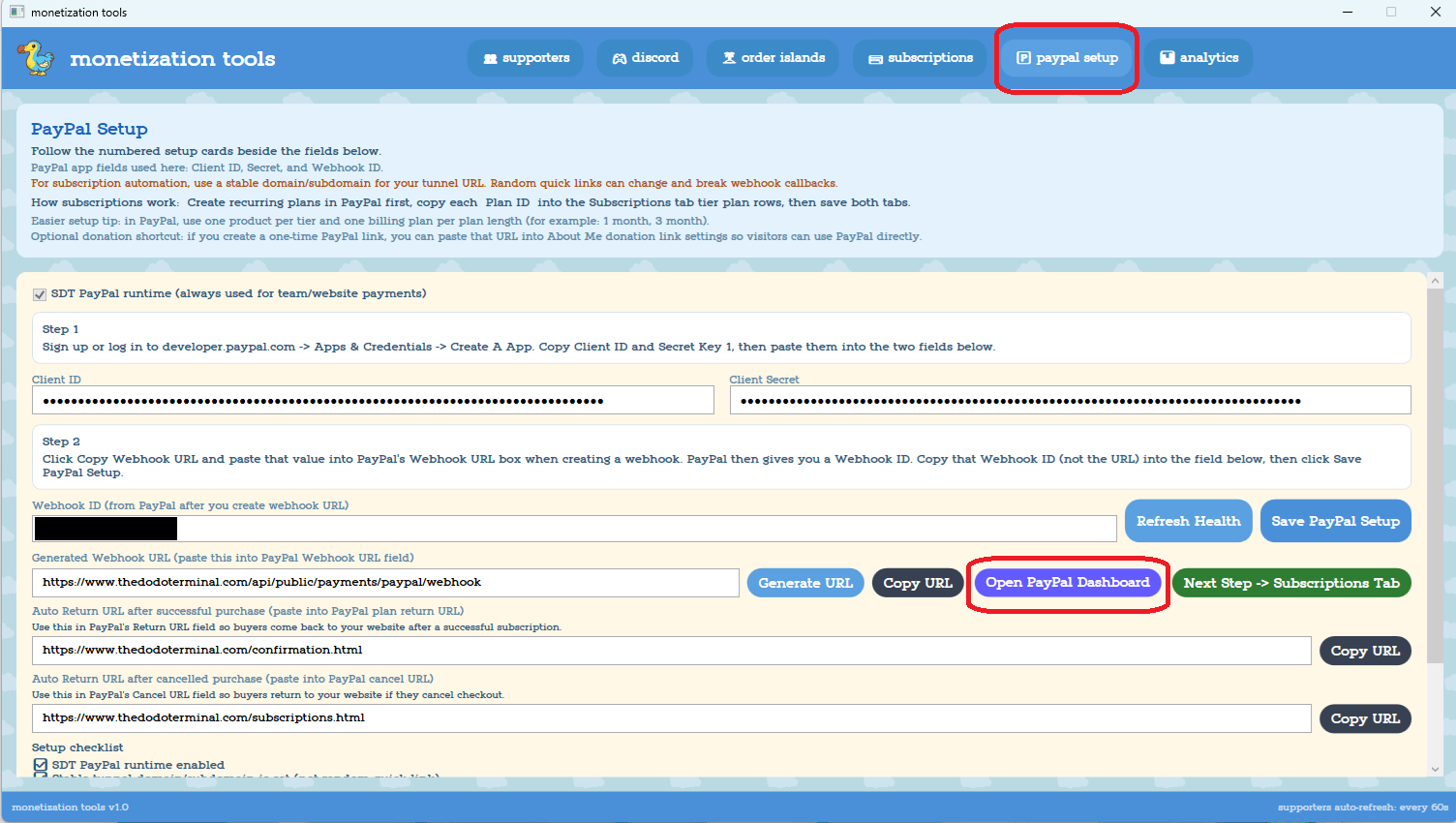Image resolution: width=1456 pixels, height=823 pixels.
Task: Click the scrollbar down arrow
Action: (x=1435, y=769)
